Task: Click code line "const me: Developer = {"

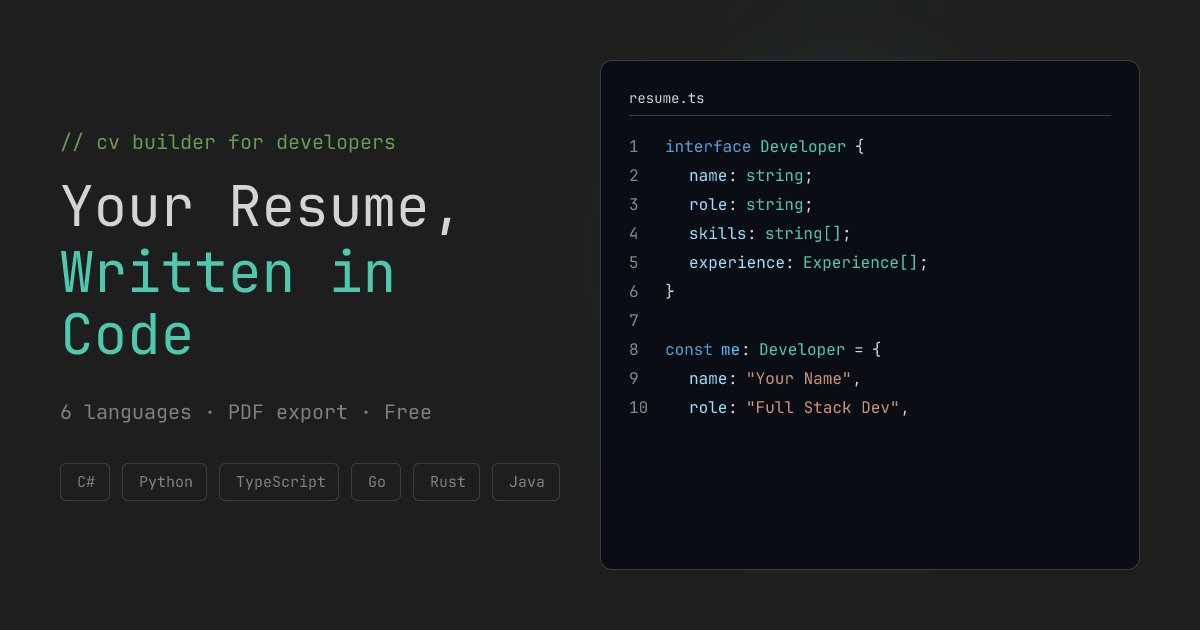Action: [773, 350]
